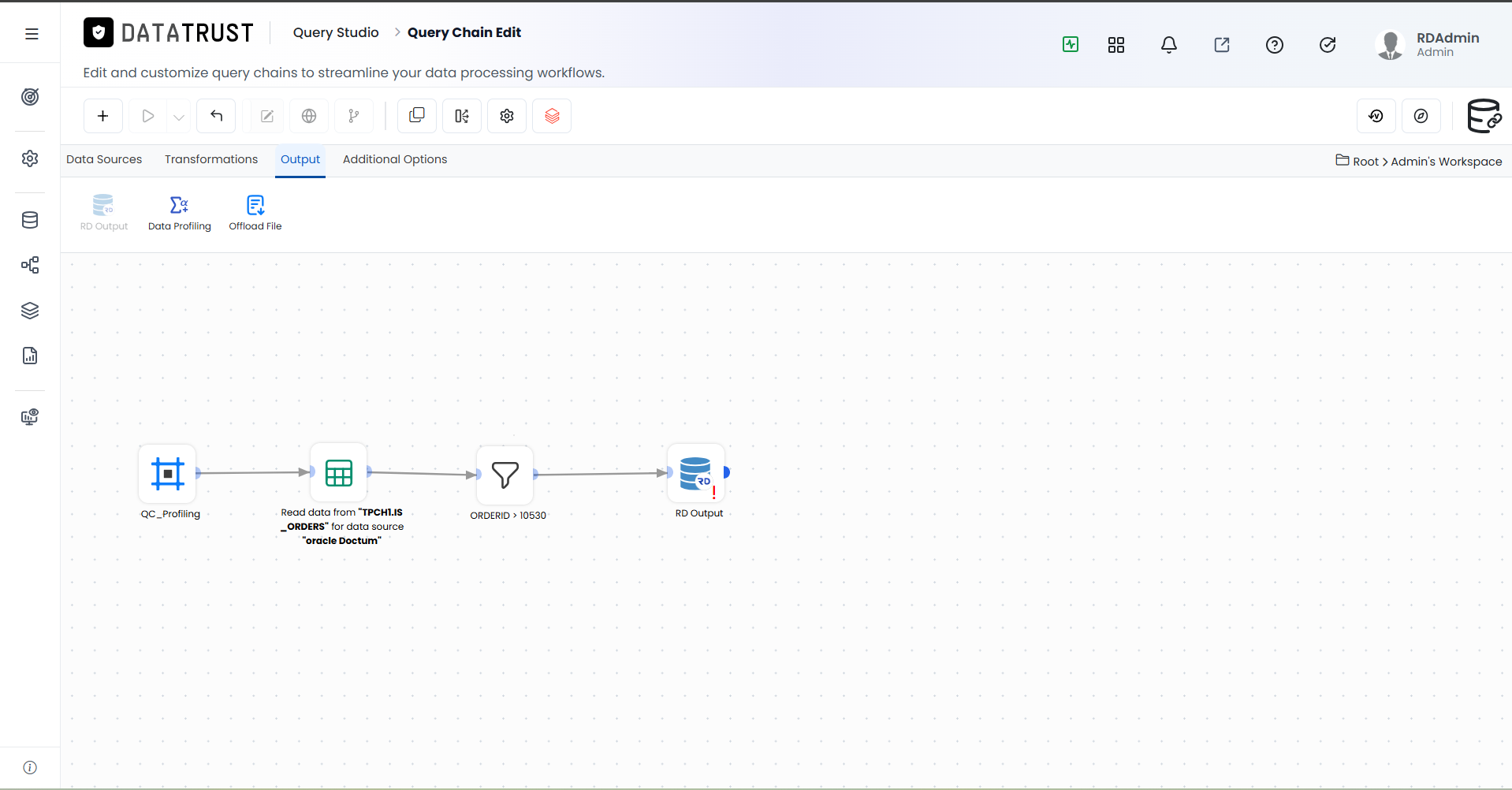This screenshot has height=790, width=1512.
Task: Open the sidebar settings gear
Action: click(30, 158)
